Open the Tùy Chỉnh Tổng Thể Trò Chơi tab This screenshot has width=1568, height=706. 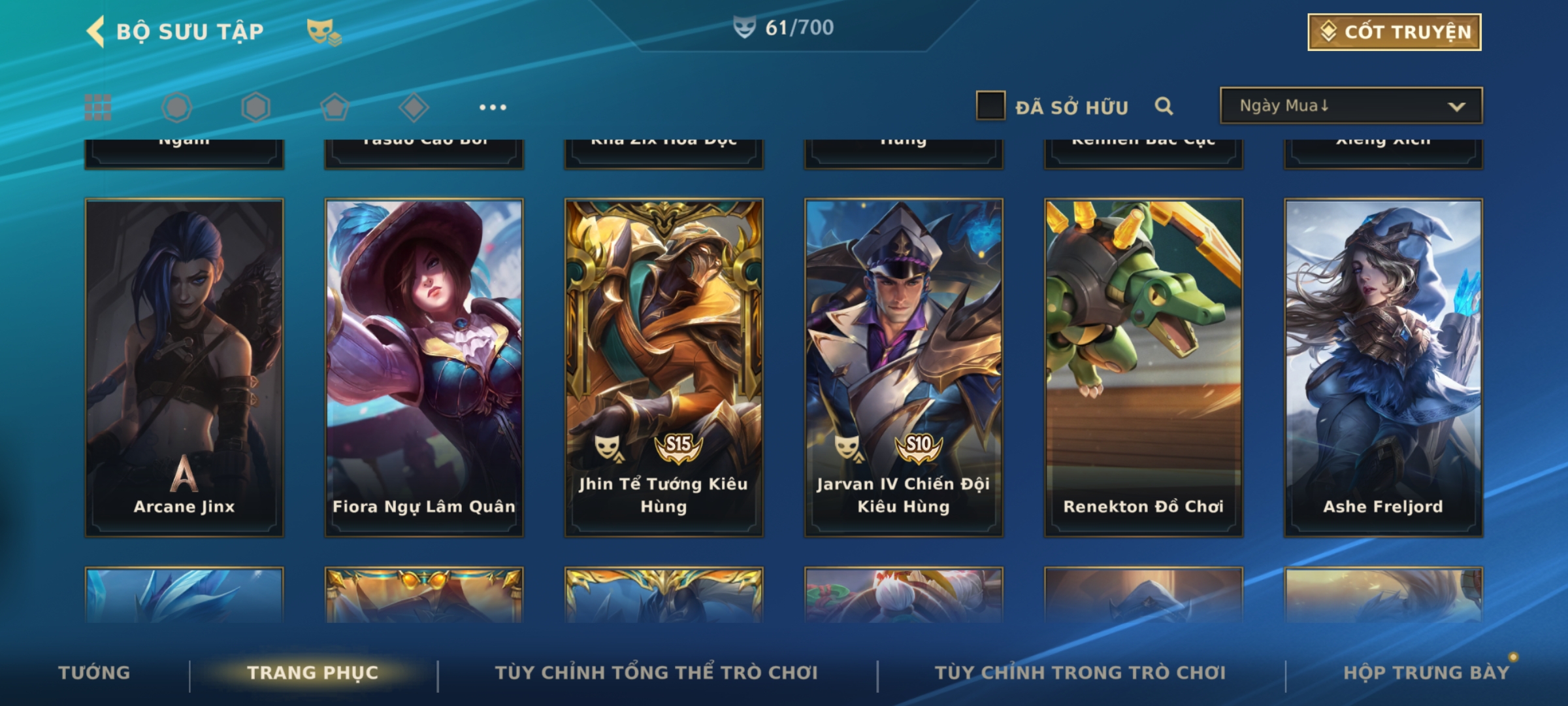pyautogui.click(x=657, y=673)
